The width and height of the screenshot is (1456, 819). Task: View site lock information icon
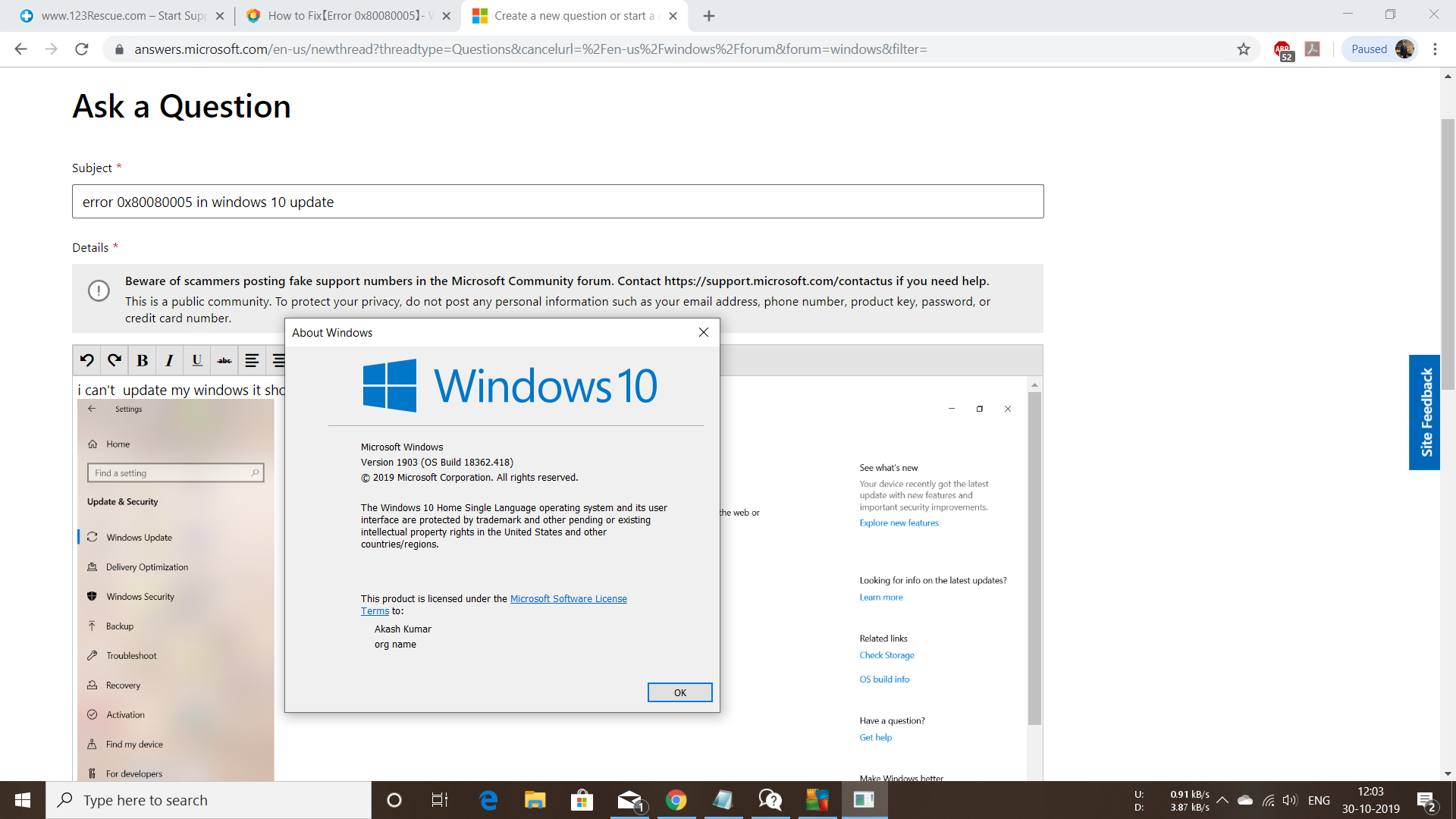click(x=118, y=49)
